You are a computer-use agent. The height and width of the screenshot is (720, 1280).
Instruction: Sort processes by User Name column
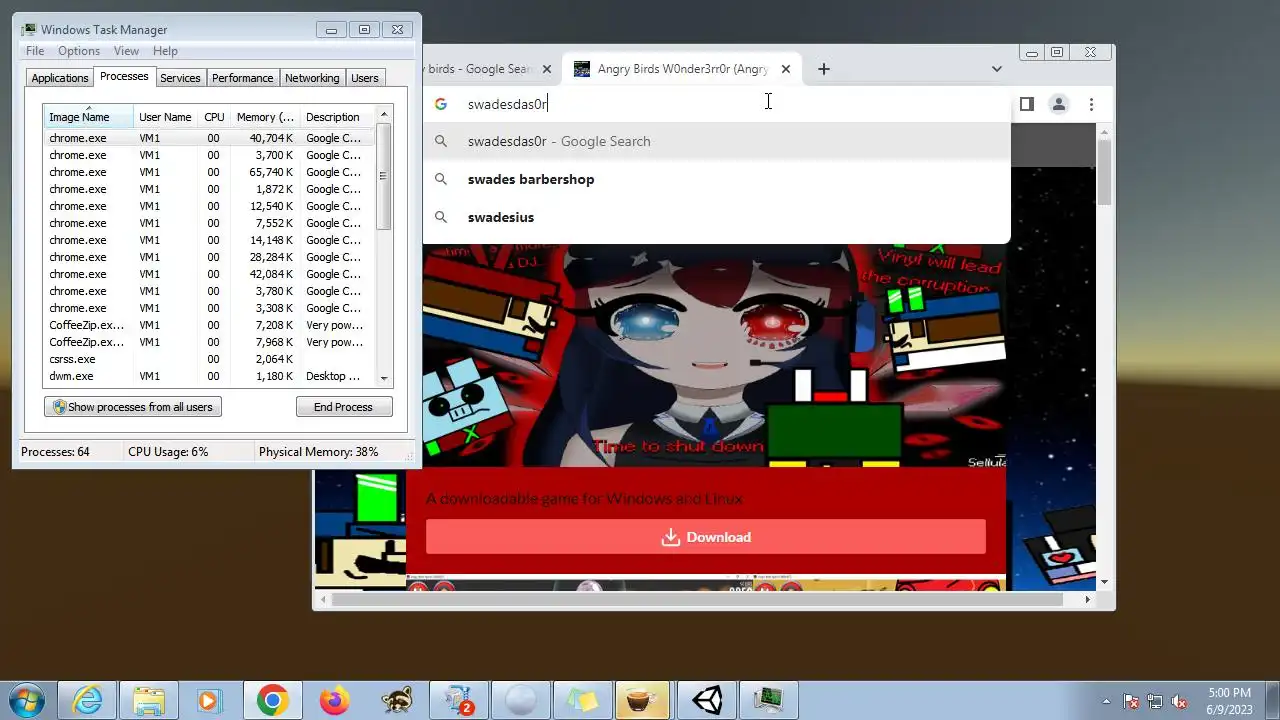pos(165,117)
